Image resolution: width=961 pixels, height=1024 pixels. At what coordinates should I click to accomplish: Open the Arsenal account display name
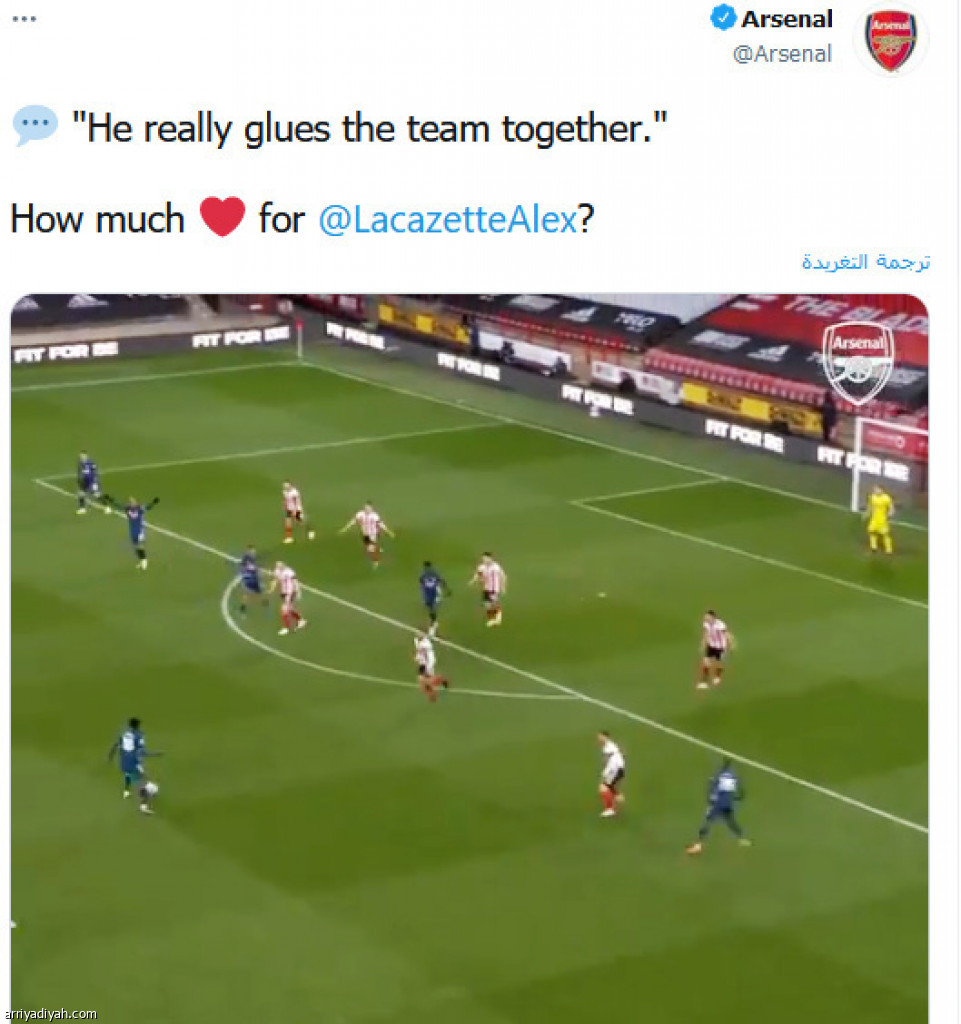tap(787, 19)
